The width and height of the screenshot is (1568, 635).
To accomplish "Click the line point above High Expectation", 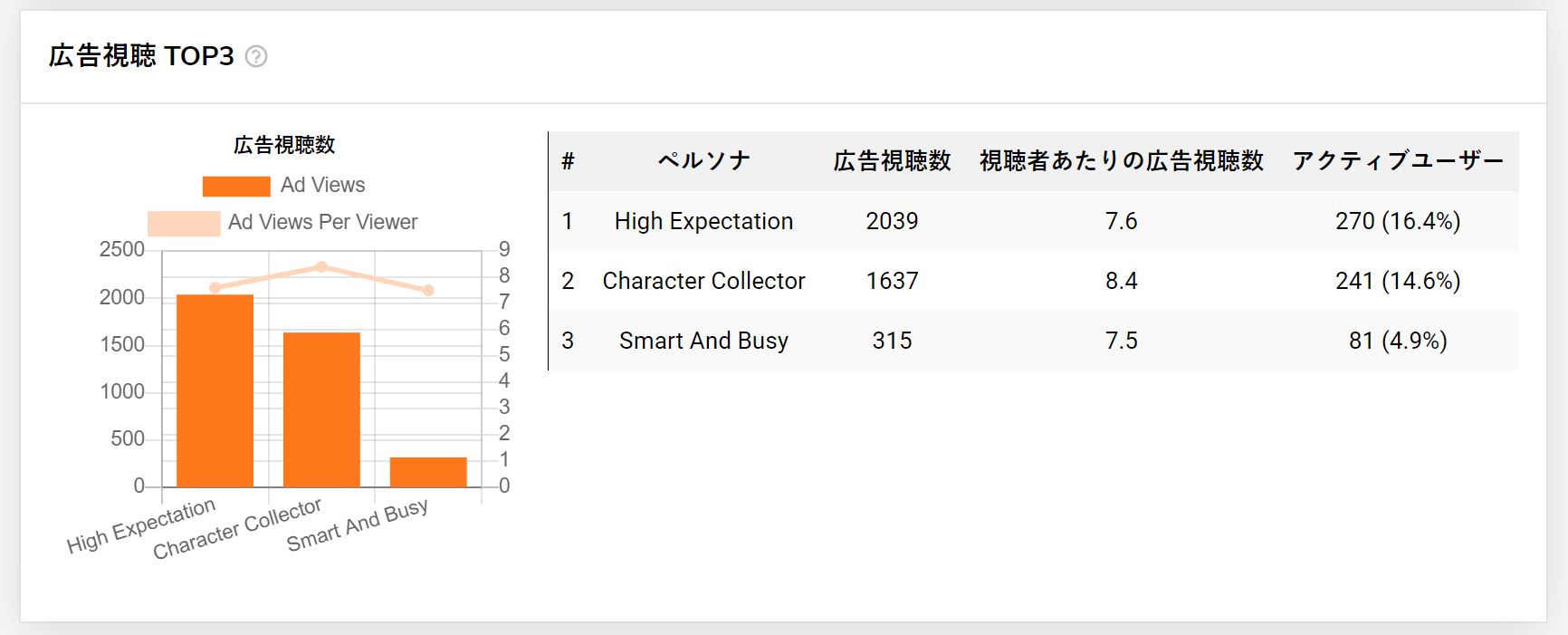I will coord(215,287).
